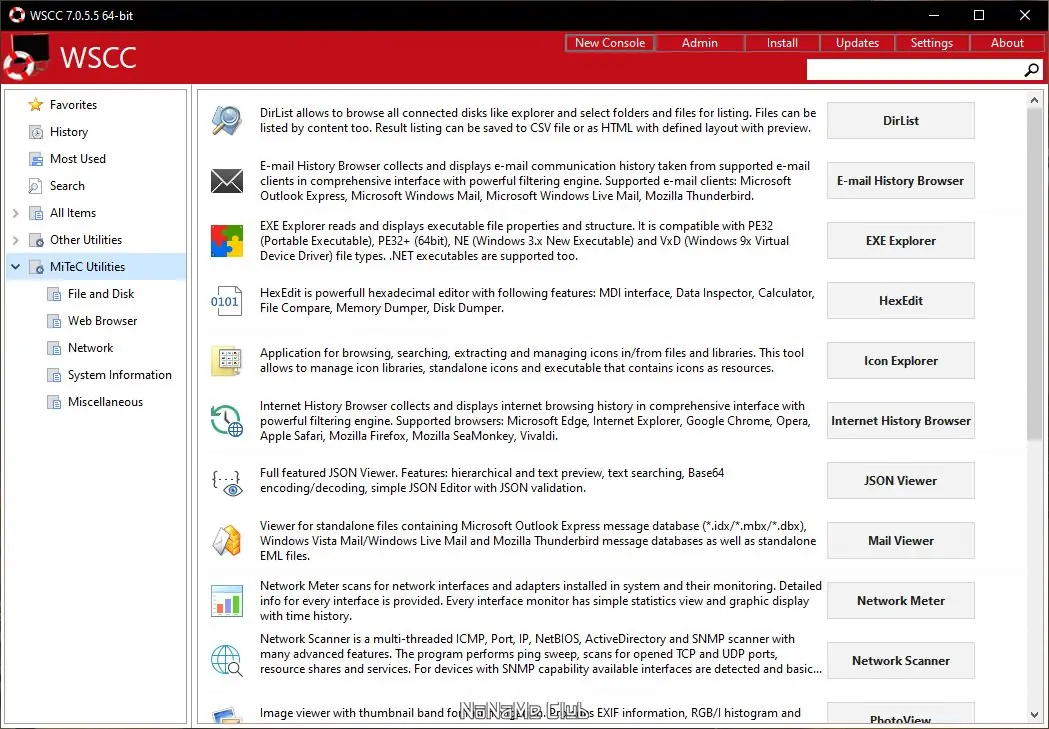The width and height of the screenshot is (1049, 729).
Task: Click the All Items folder icon
Action: click(36, 213)
